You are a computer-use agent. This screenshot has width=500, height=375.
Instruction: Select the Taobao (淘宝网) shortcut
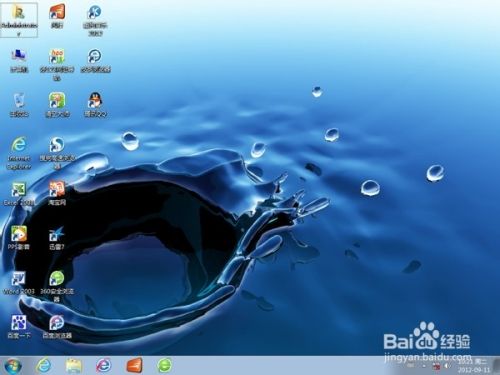coord(57,193)
